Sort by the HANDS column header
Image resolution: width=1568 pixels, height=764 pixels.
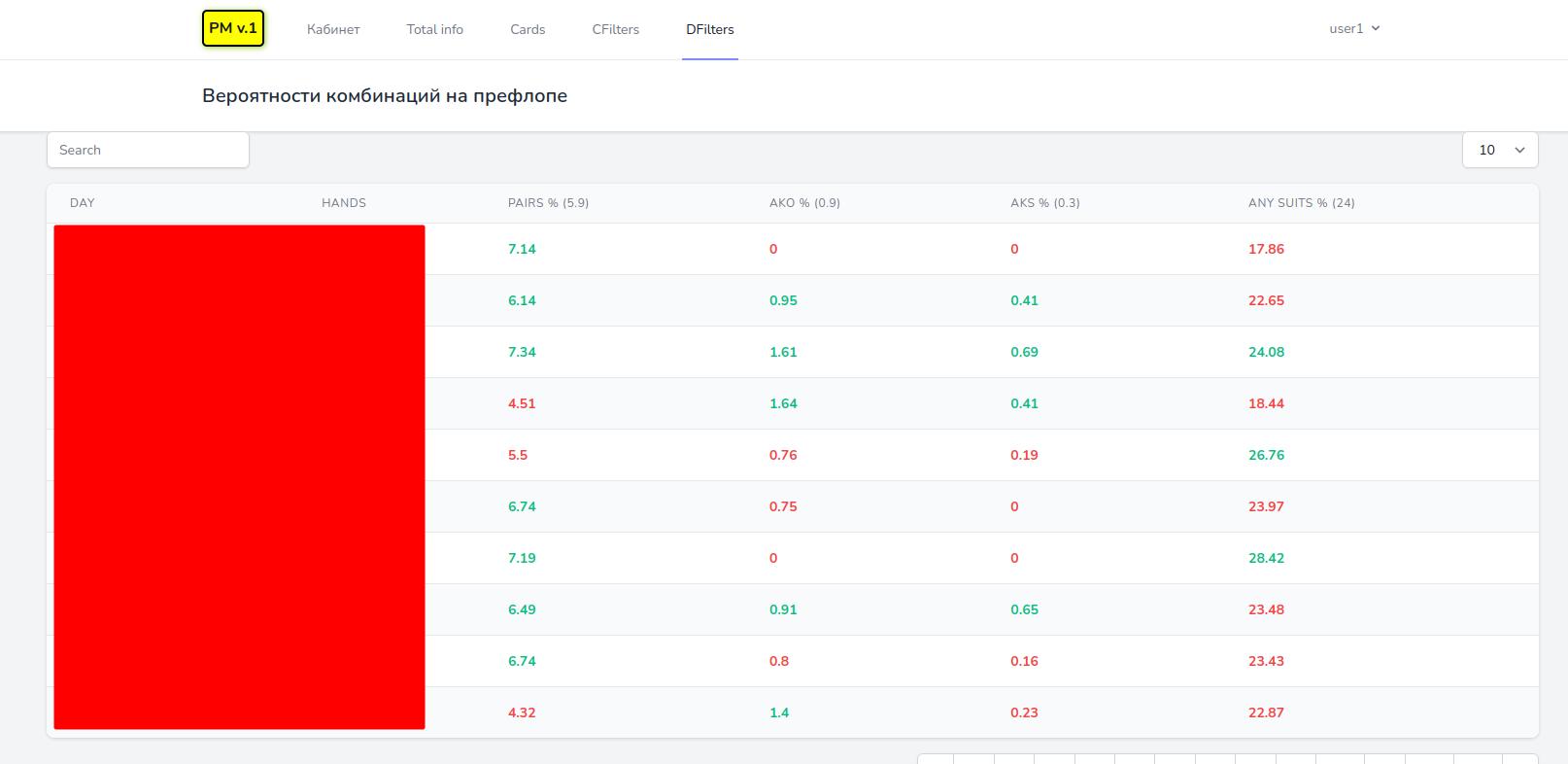pyautogui.click(x=344, y=203)
